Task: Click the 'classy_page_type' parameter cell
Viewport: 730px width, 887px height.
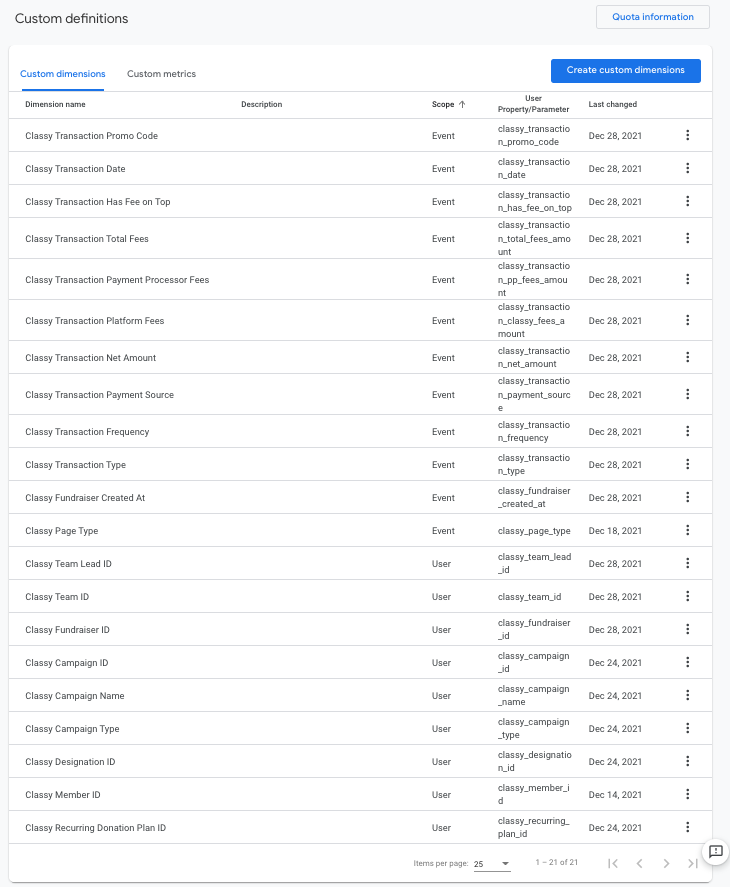Action: tap(534, 531)
